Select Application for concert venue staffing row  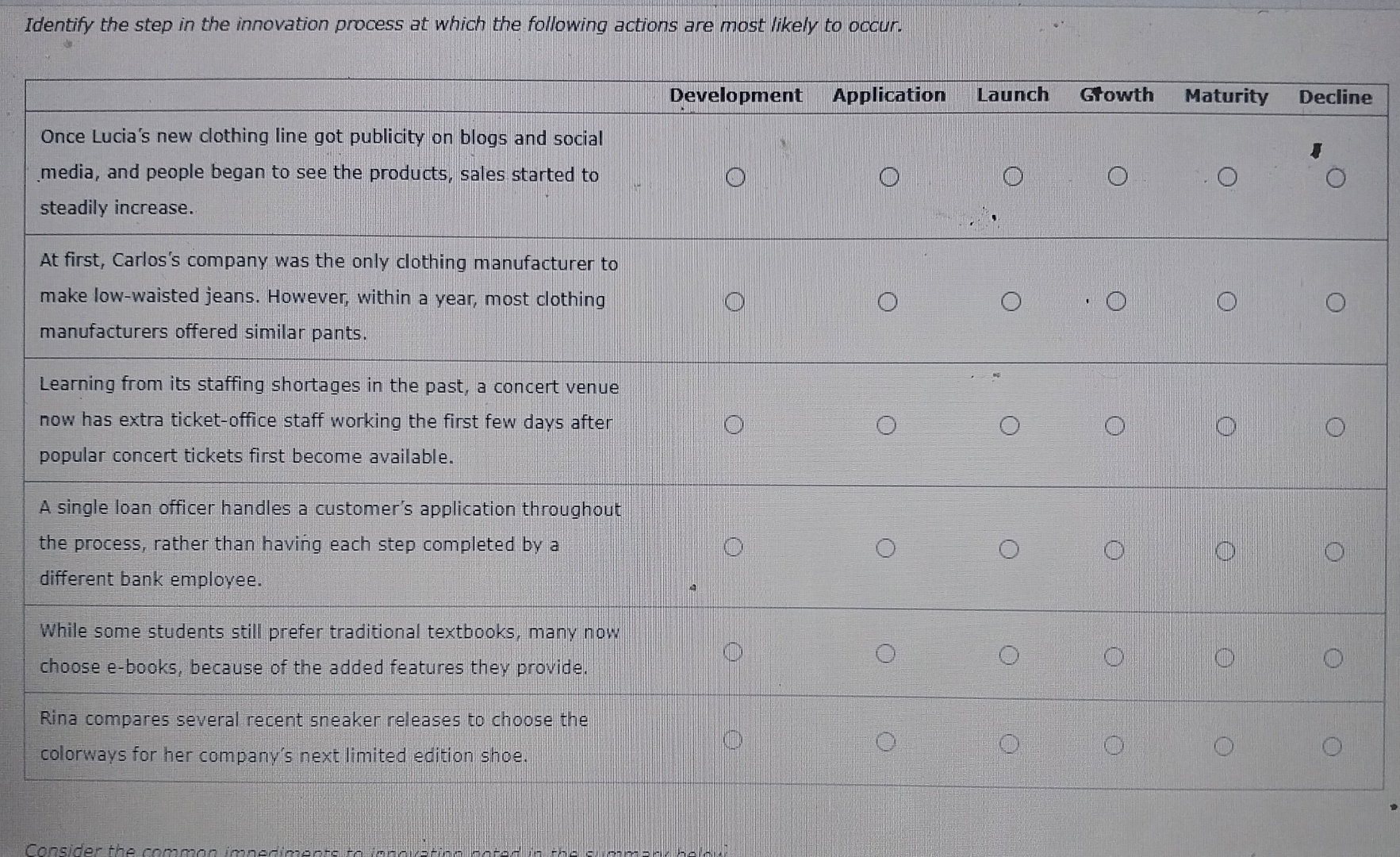887,426
